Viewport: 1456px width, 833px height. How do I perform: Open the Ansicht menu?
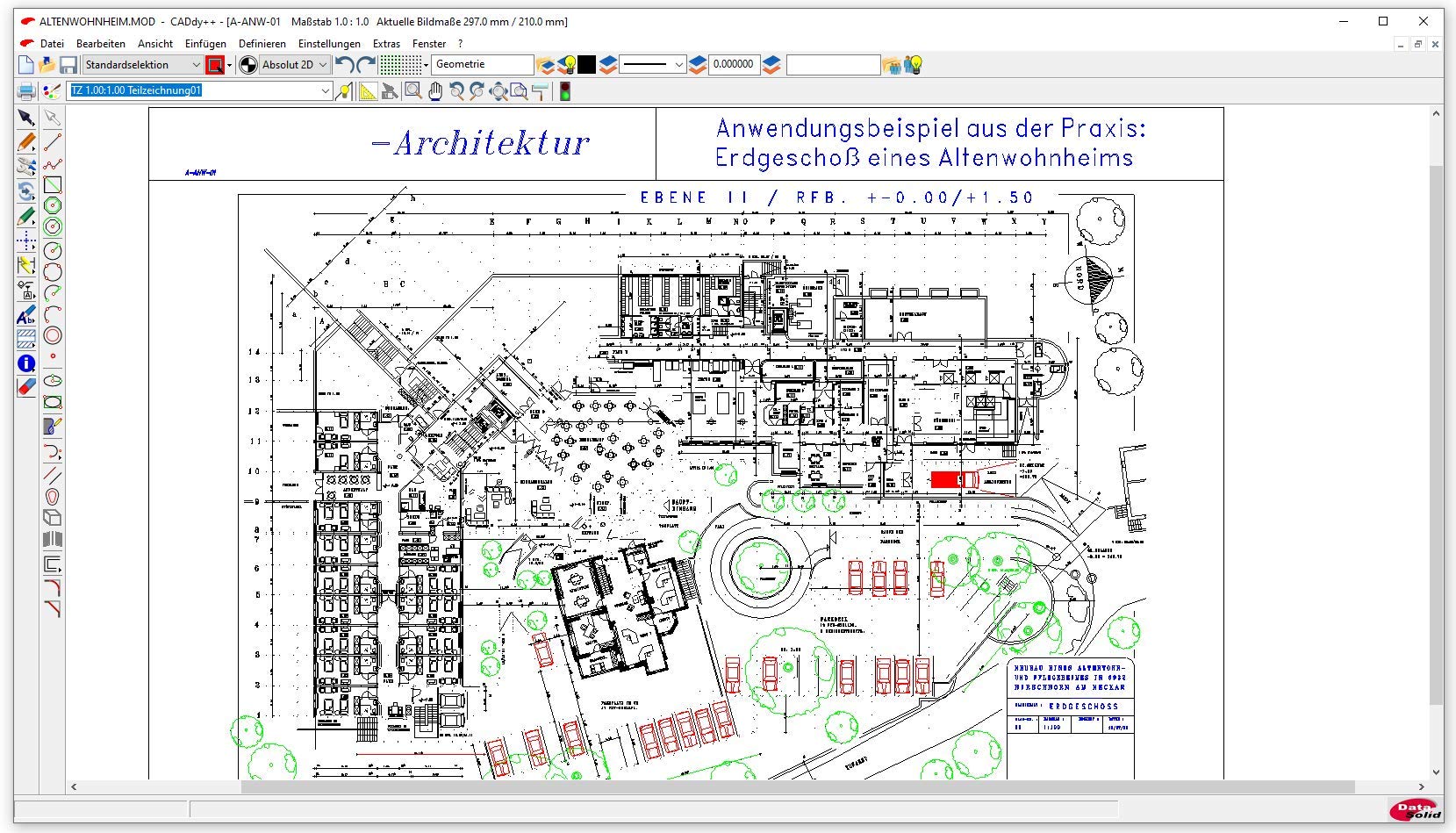155,43
